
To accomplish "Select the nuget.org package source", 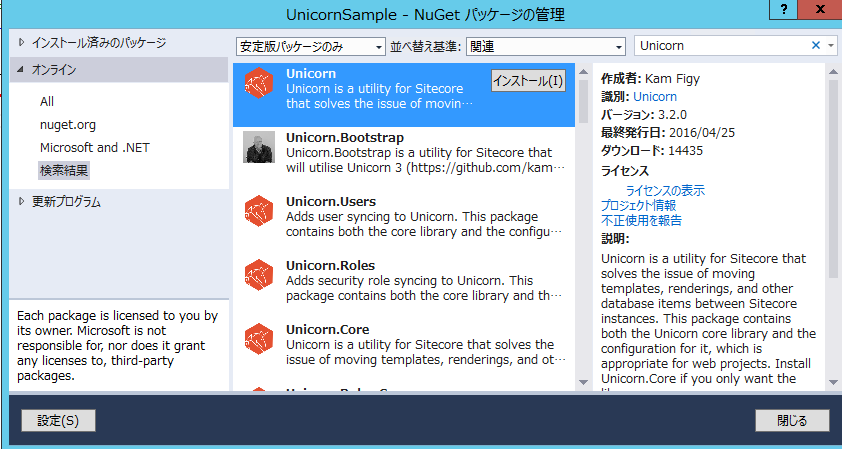I will 68,125.
